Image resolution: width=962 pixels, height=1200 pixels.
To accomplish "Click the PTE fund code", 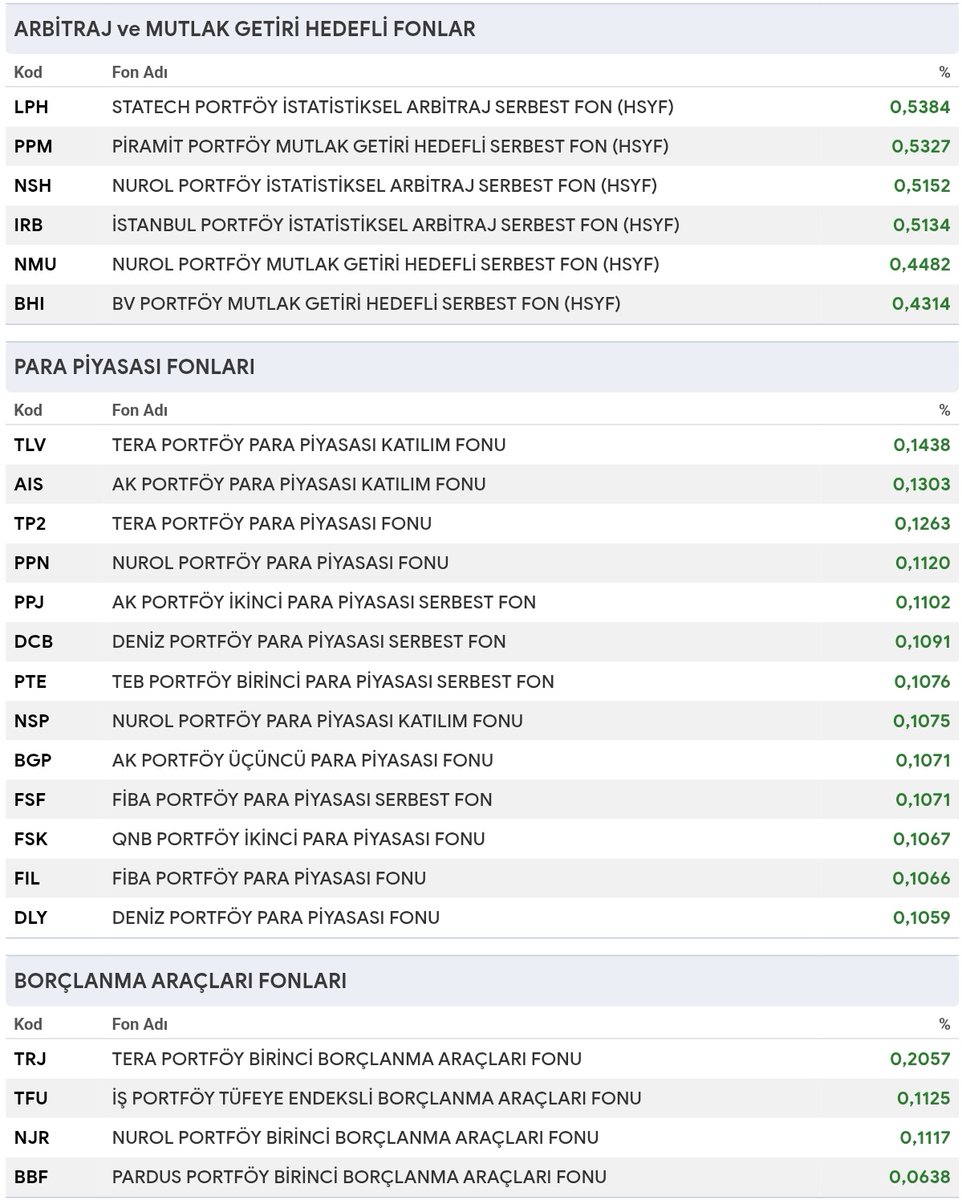I will 31,682.
